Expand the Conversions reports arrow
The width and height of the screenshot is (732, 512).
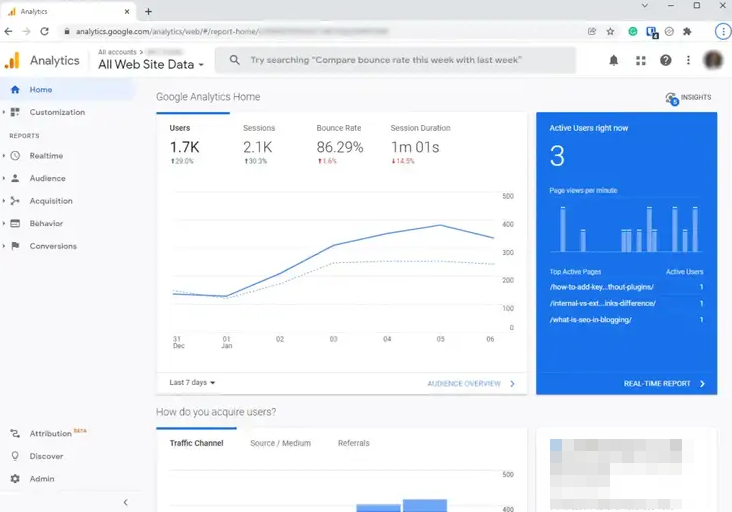coord(4,246)
